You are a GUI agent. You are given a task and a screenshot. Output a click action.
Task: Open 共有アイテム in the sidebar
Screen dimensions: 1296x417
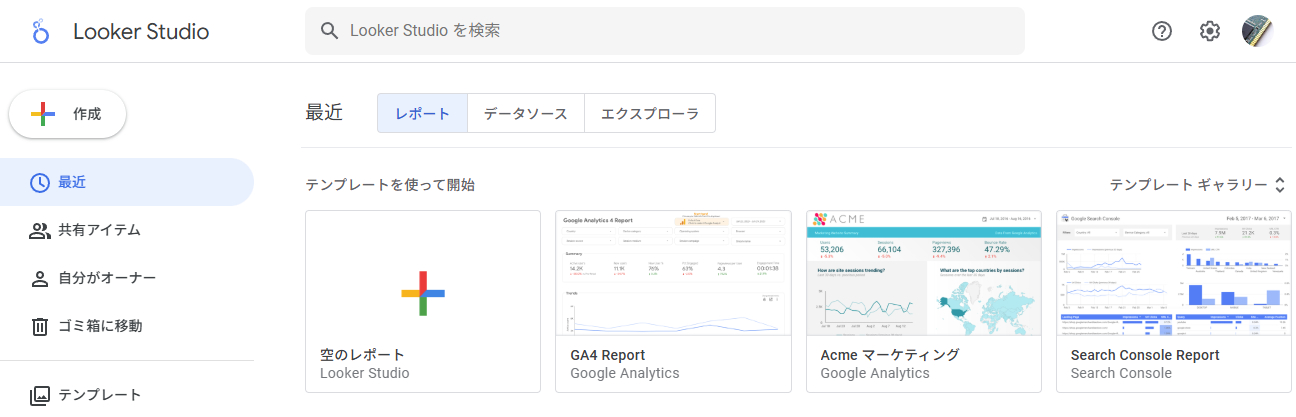tap(127, 230)
